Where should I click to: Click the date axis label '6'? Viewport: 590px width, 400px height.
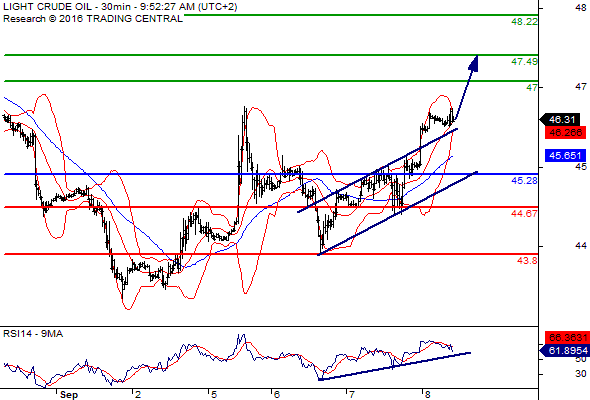click(277, 394)
